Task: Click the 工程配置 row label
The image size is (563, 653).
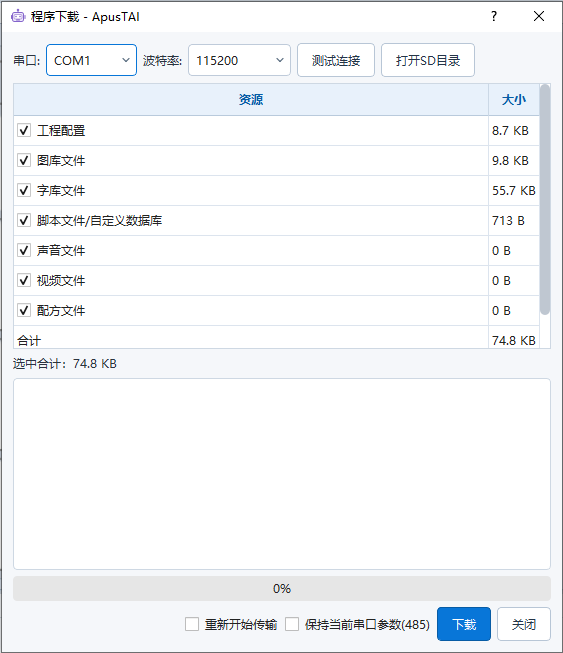Action: (x=61, y=131)
